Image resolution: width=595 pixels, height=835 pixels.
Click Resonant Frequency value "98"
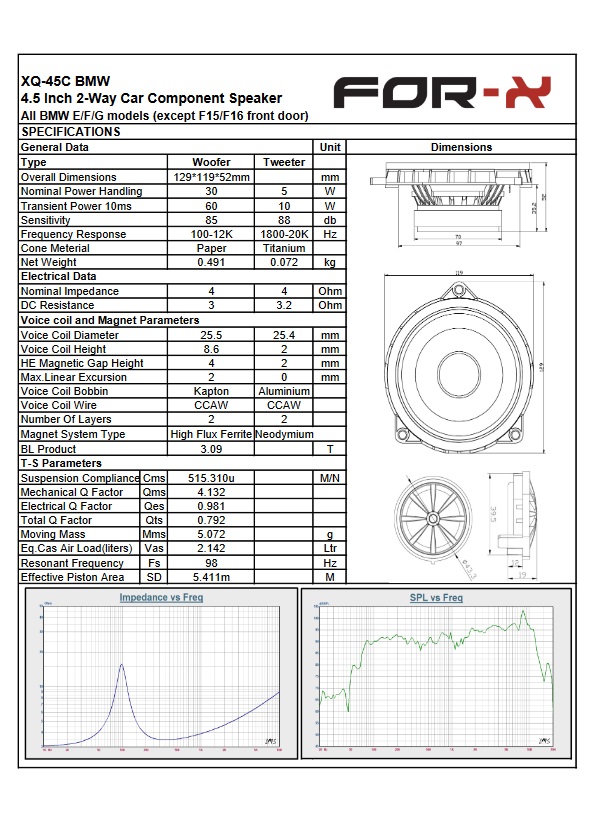tap(211, 563)
